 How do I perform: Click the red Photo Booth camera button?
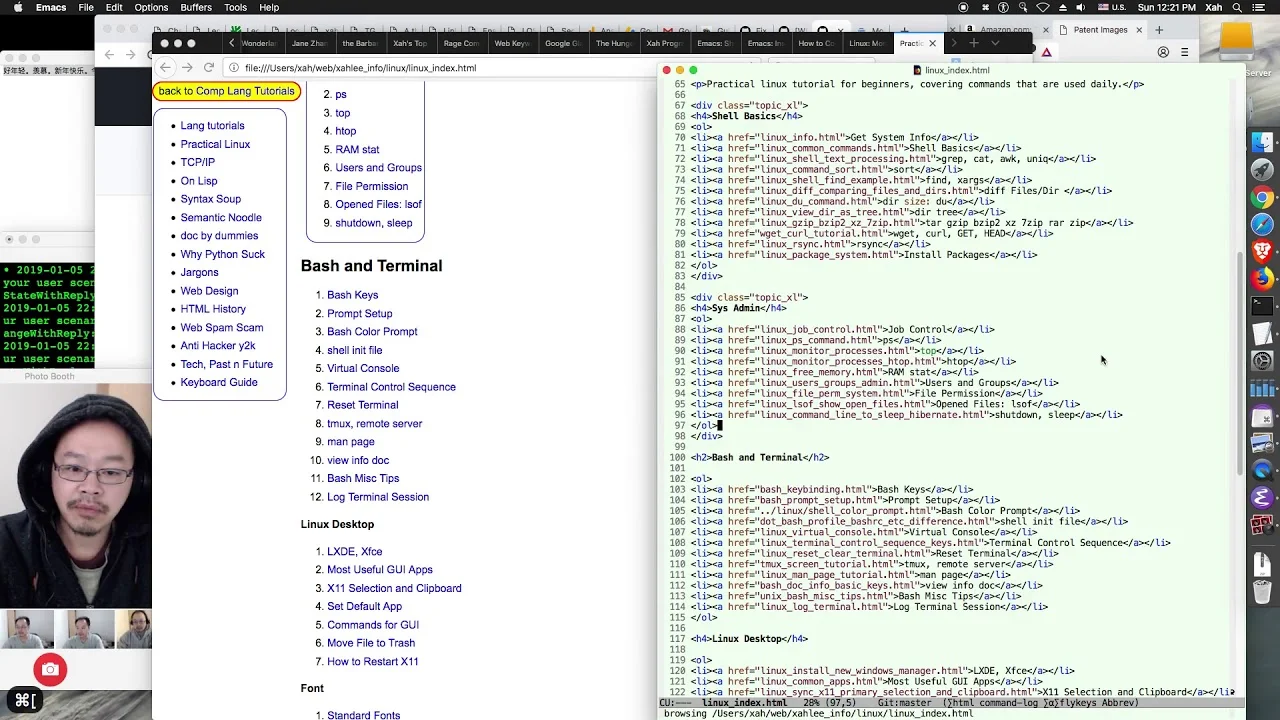pyautogui.click(x=50, y=669)
